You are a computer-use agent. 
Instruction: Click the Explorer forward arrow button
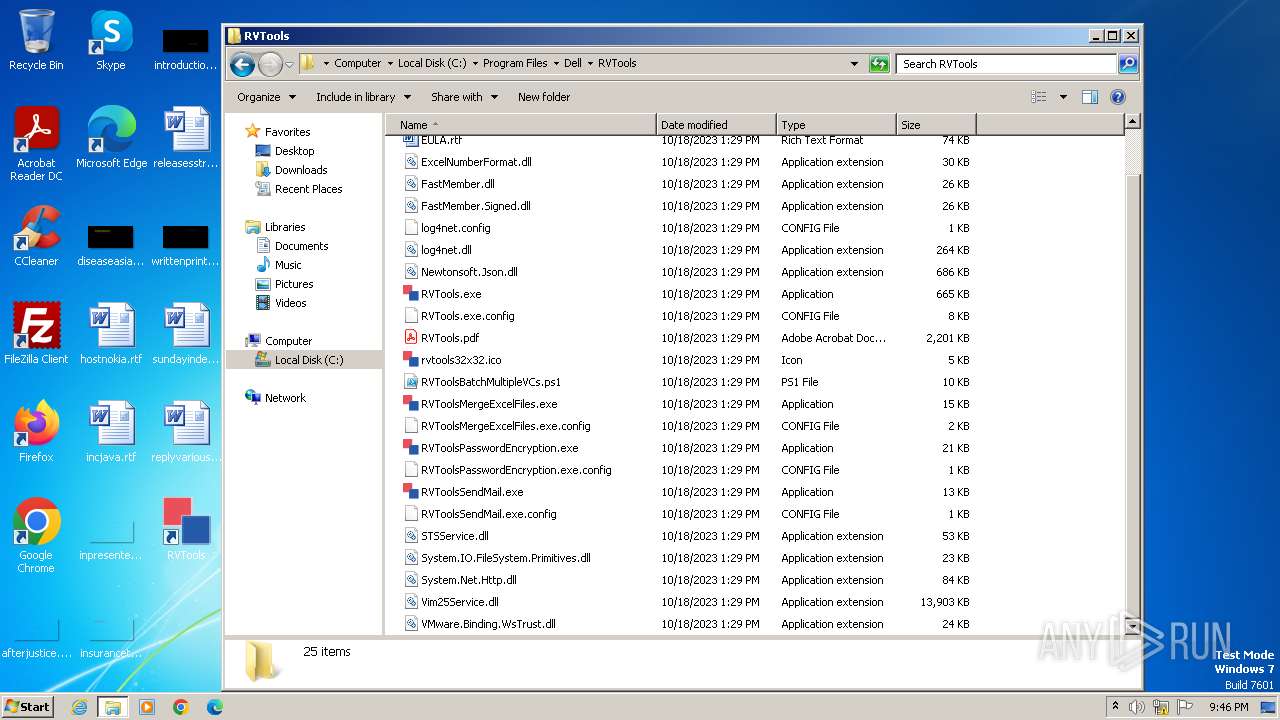270,65
